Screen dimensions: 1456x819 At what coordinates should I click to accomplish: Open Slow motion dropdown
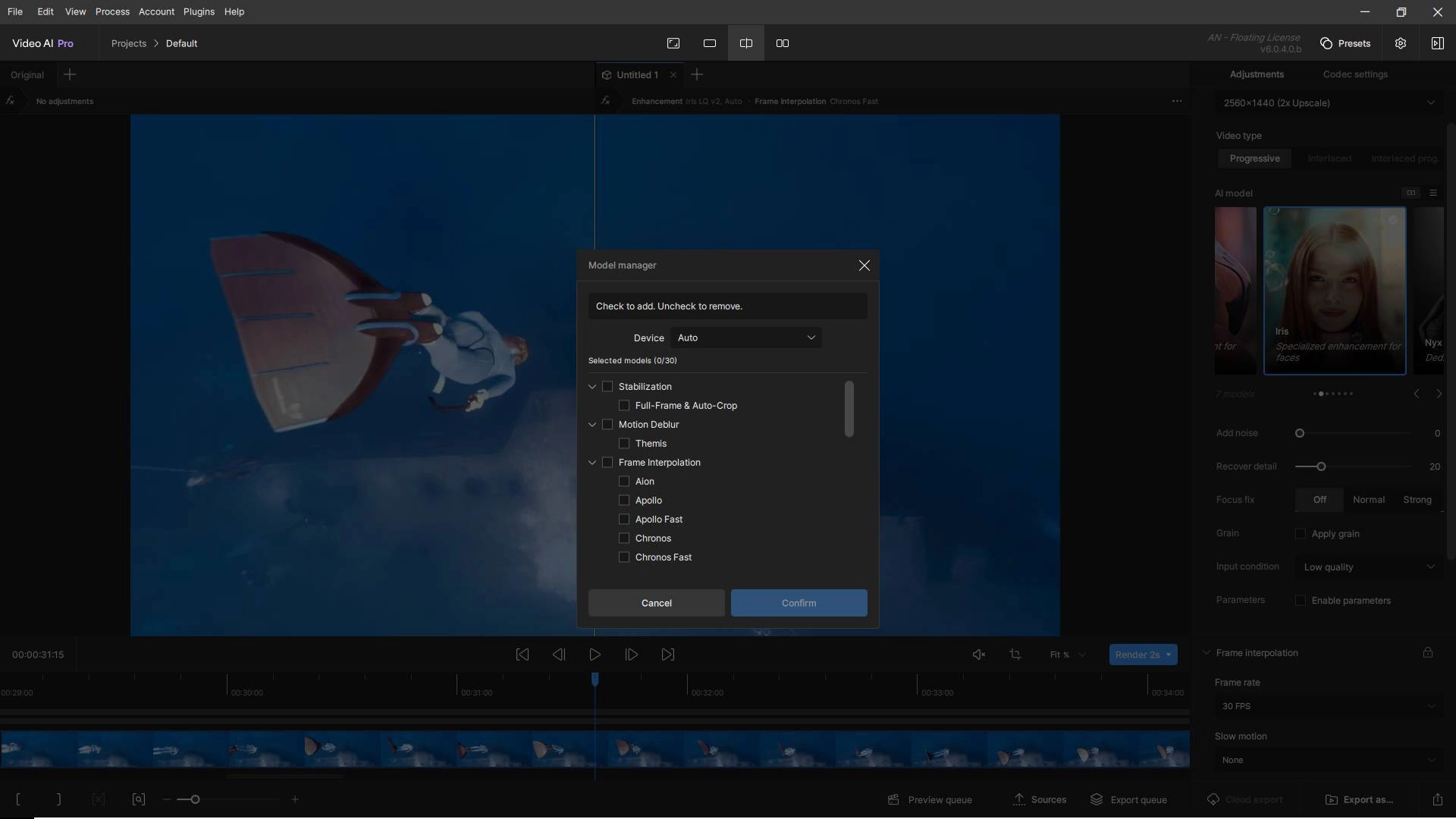pos(1328,760)
